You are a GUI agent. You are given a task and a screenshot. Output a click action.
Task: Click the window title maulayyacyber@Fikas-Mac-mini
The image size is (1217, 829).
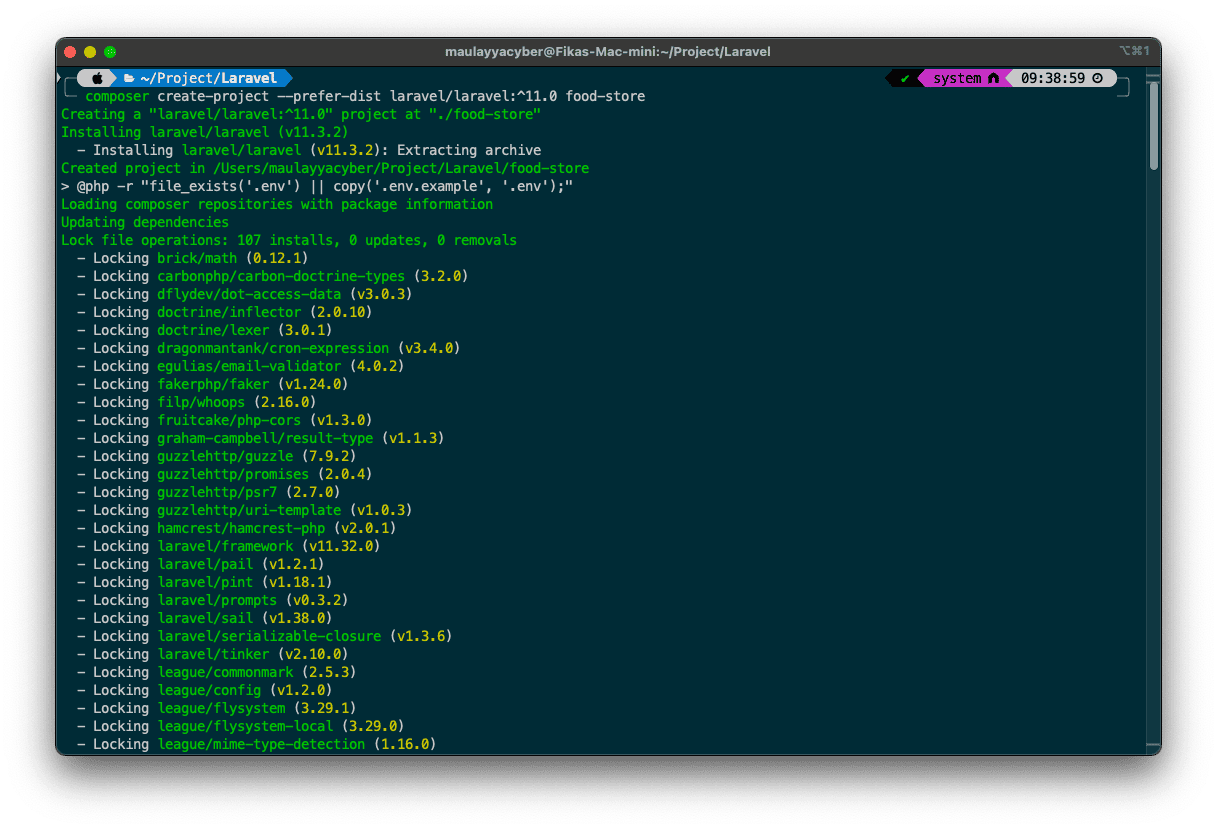[607, 52]
